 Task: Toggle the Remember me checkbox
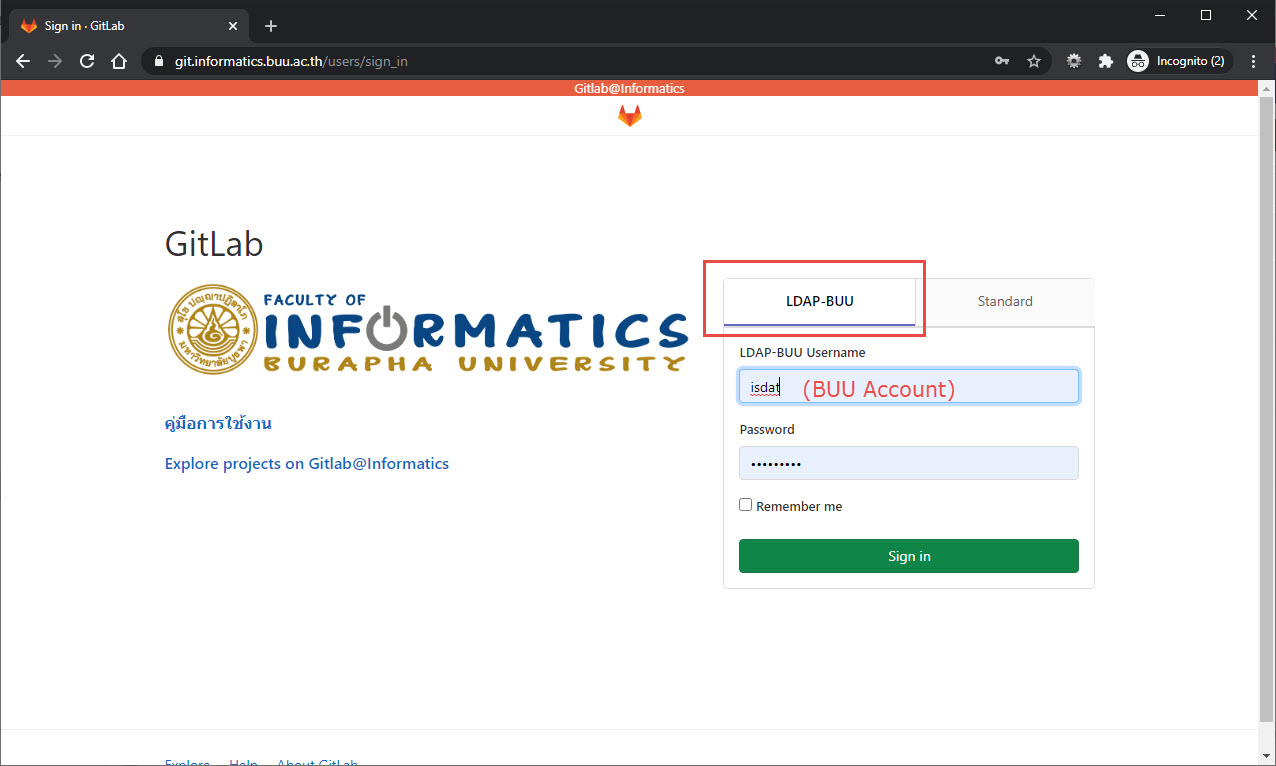click(745, 505)
